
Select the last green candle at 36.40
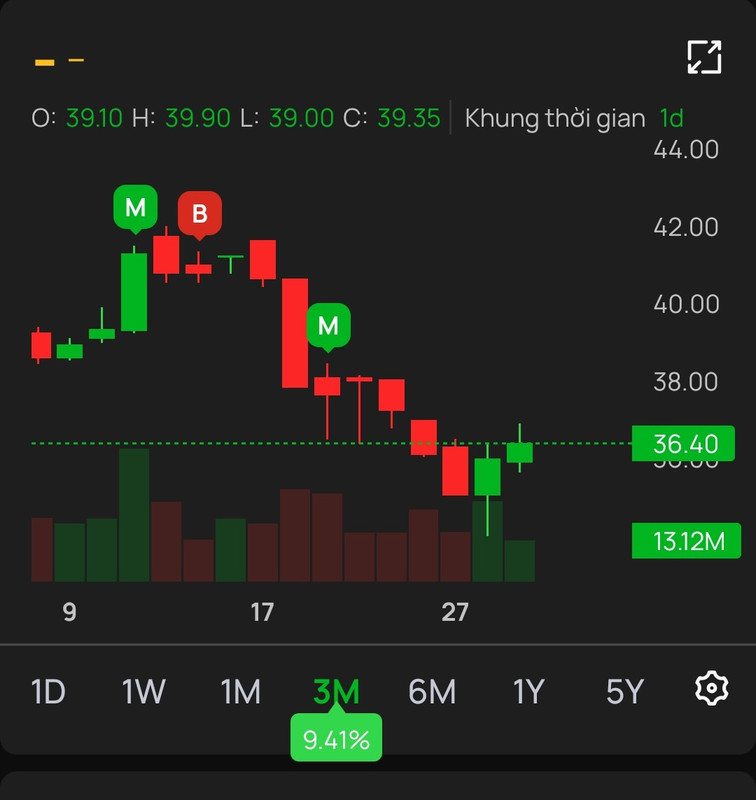pos(519,453)
